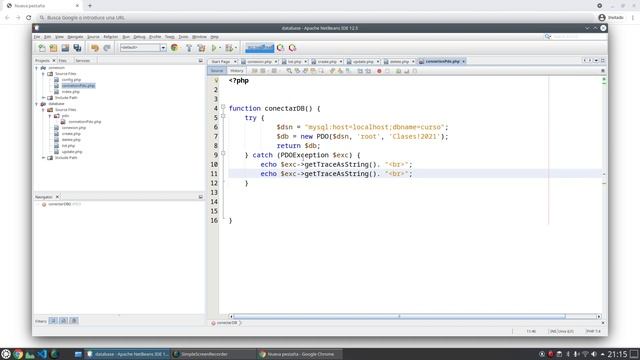Click the conectarDB breadcrumb below the editor
The image size is (640, 360).
227,323
